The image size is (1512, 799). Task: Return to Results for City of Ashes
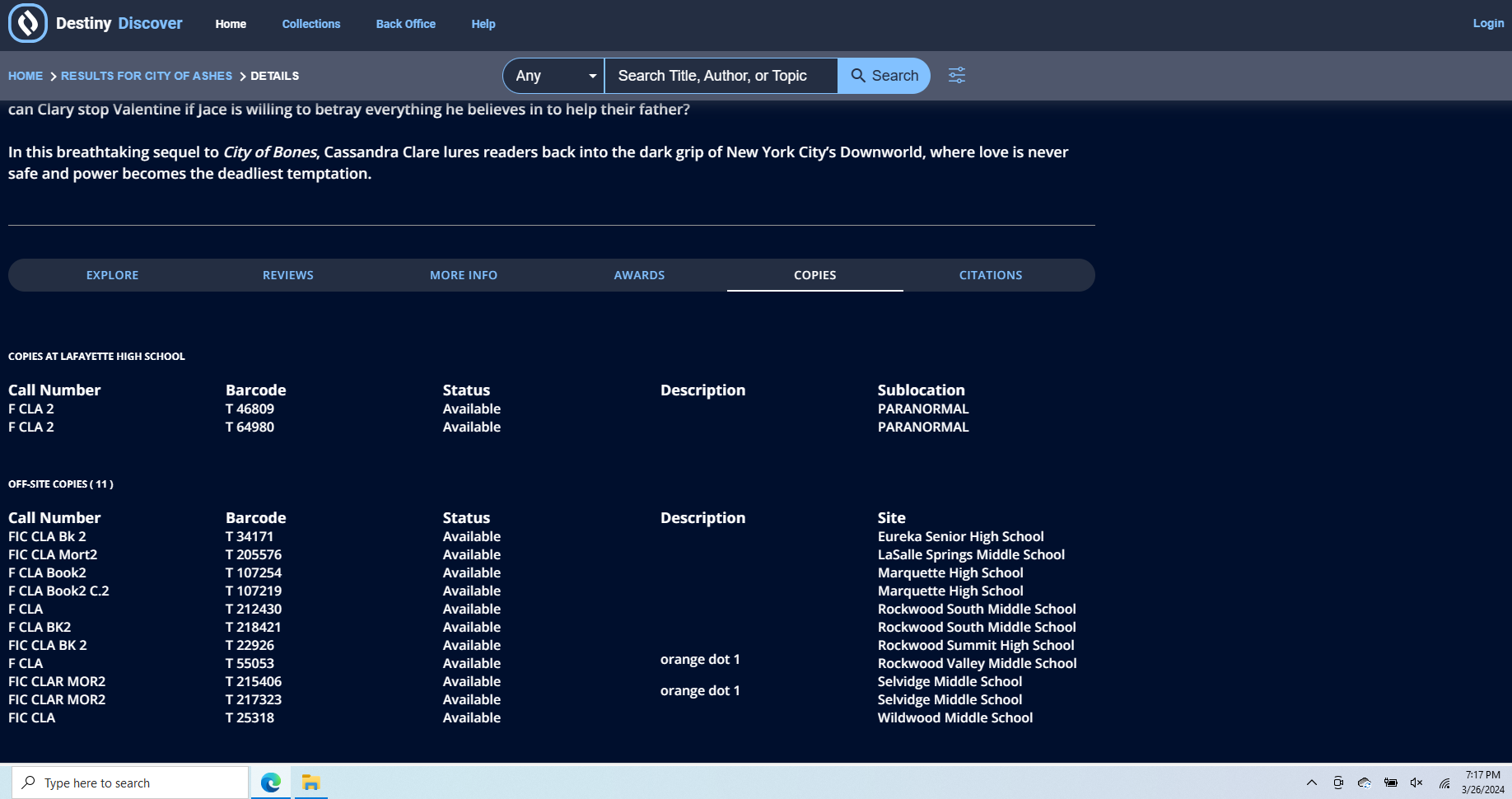click(x=147, y=76)
